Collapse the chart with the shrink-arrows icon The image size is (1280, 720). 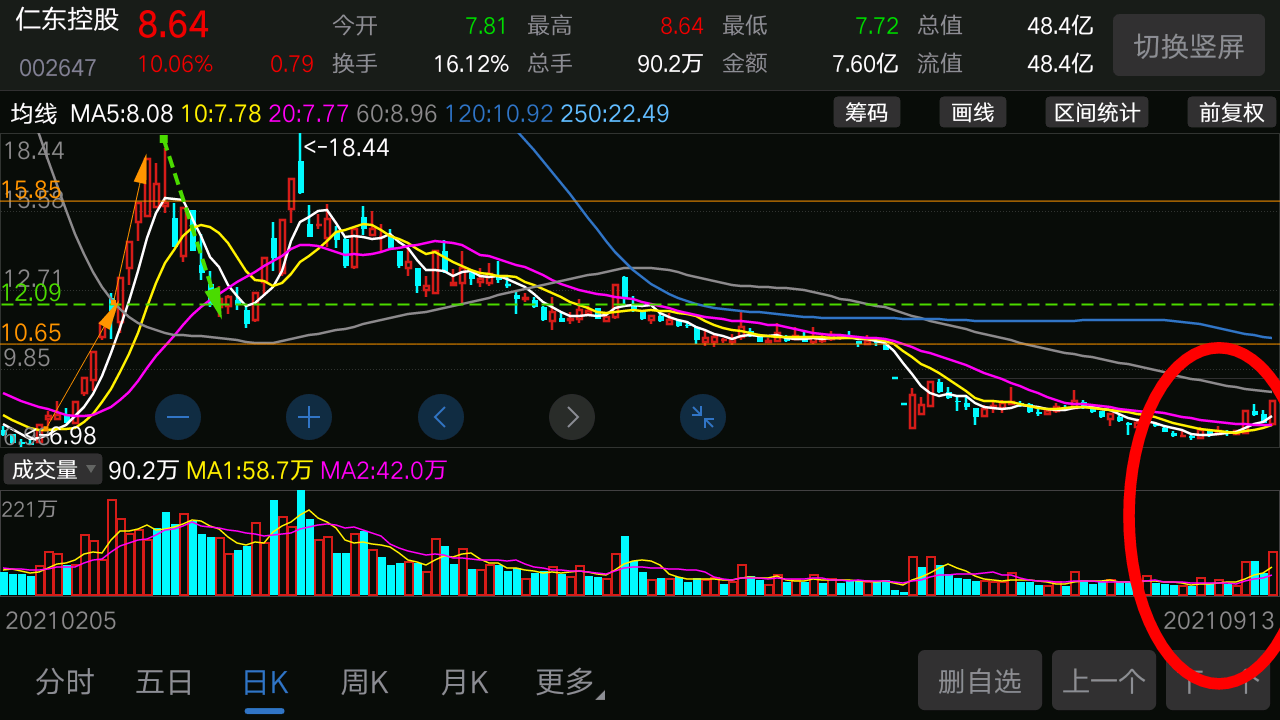coord(702,417)
